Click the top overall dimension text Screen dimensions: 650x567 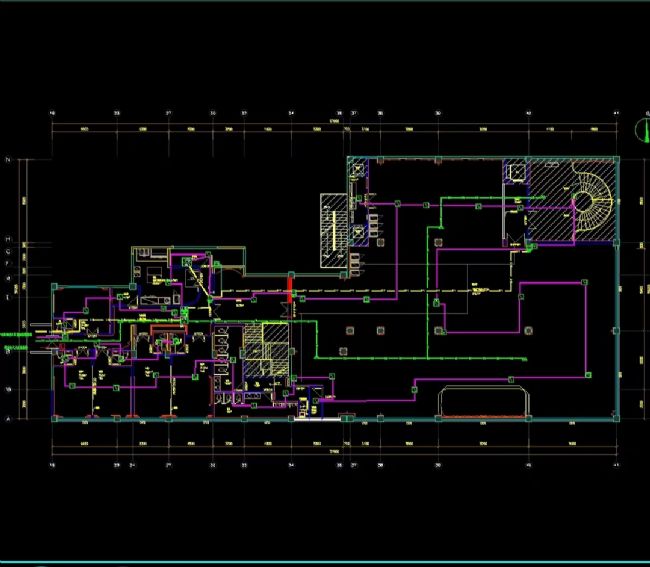tap(321, 123)
